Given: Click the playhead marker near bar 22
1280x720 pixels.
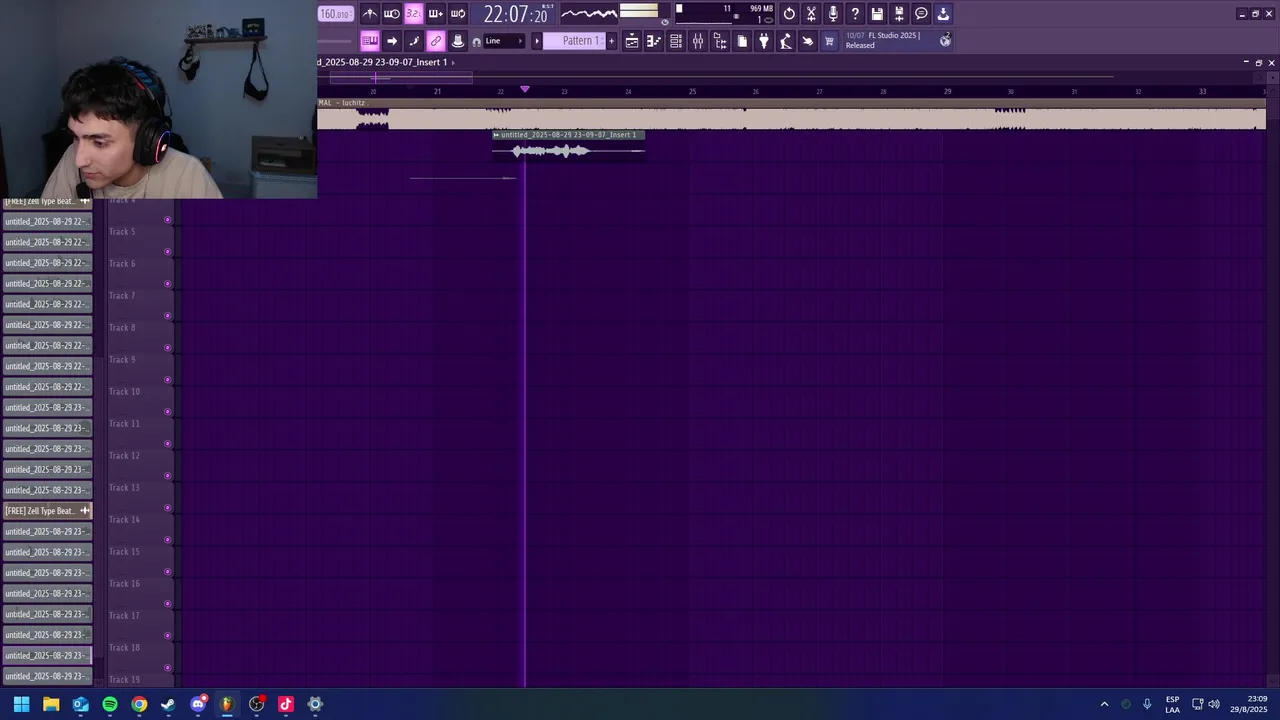Looking at the screenshot, I should click(x=524, y=90).
